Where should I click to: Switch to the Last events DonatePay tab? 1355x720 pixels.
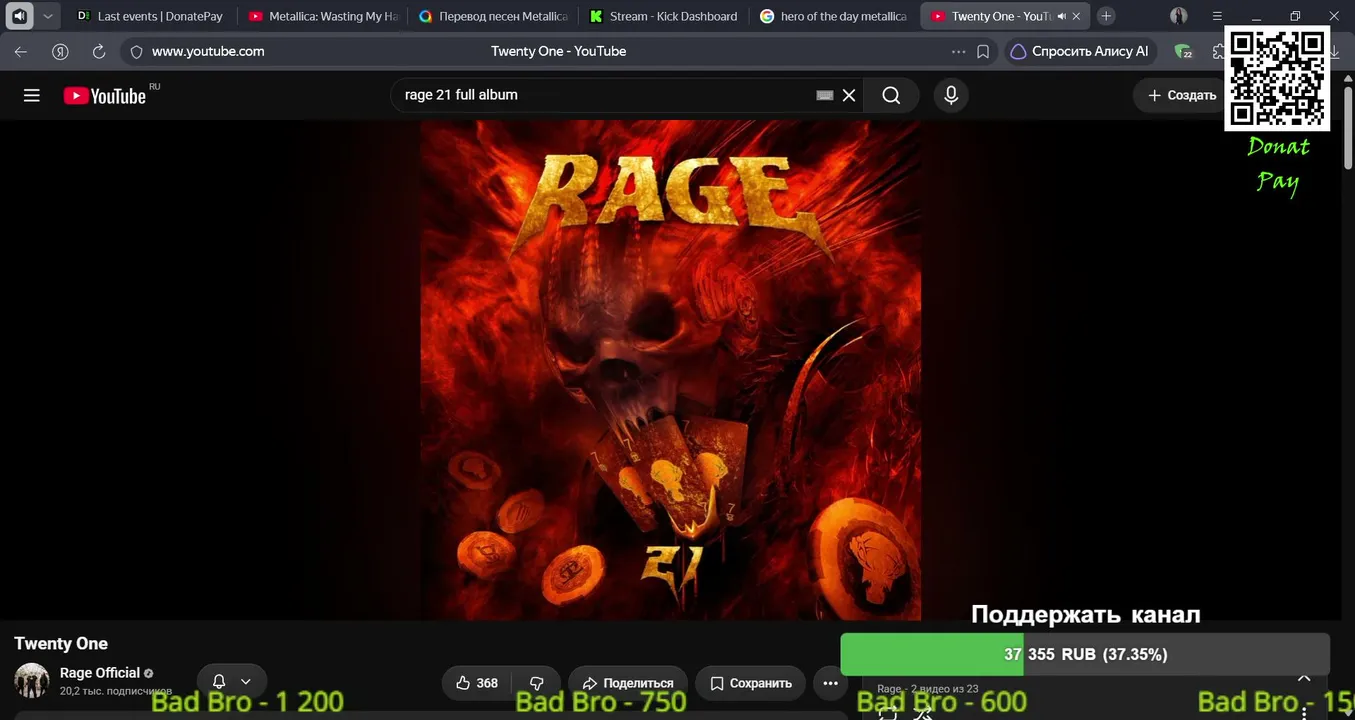[x=150, y=16]
